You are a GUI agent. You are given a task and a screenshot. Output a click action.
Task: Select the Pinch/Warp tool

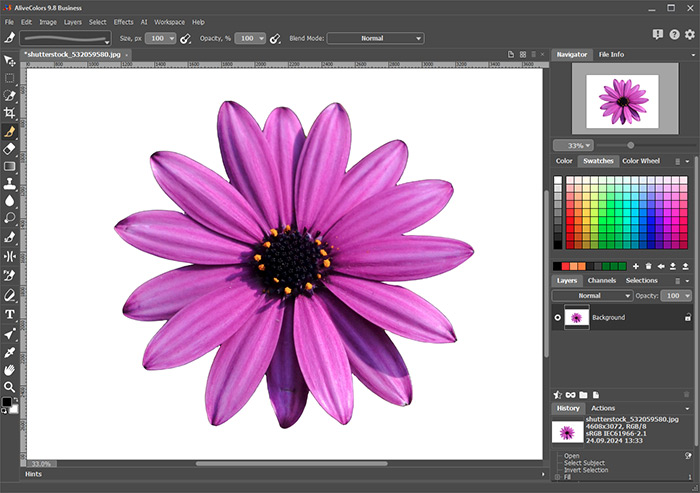coord(9,256)
